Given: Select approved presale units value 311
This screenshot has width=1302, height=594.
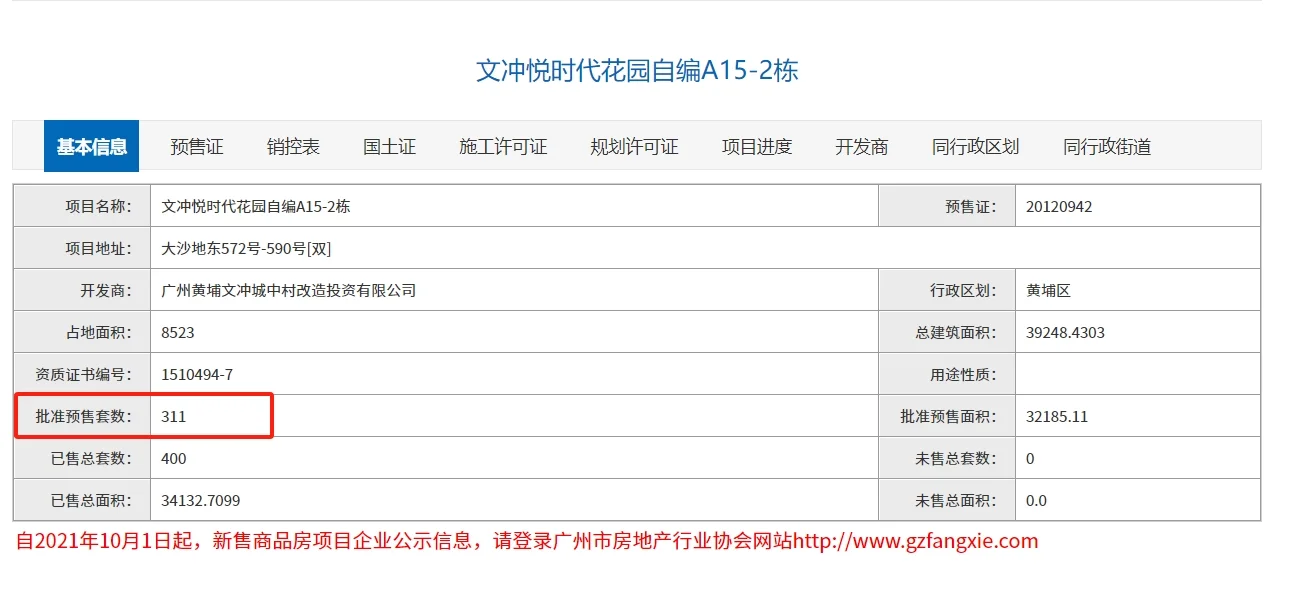Looking at the screenshot, I should pos(174,417).
